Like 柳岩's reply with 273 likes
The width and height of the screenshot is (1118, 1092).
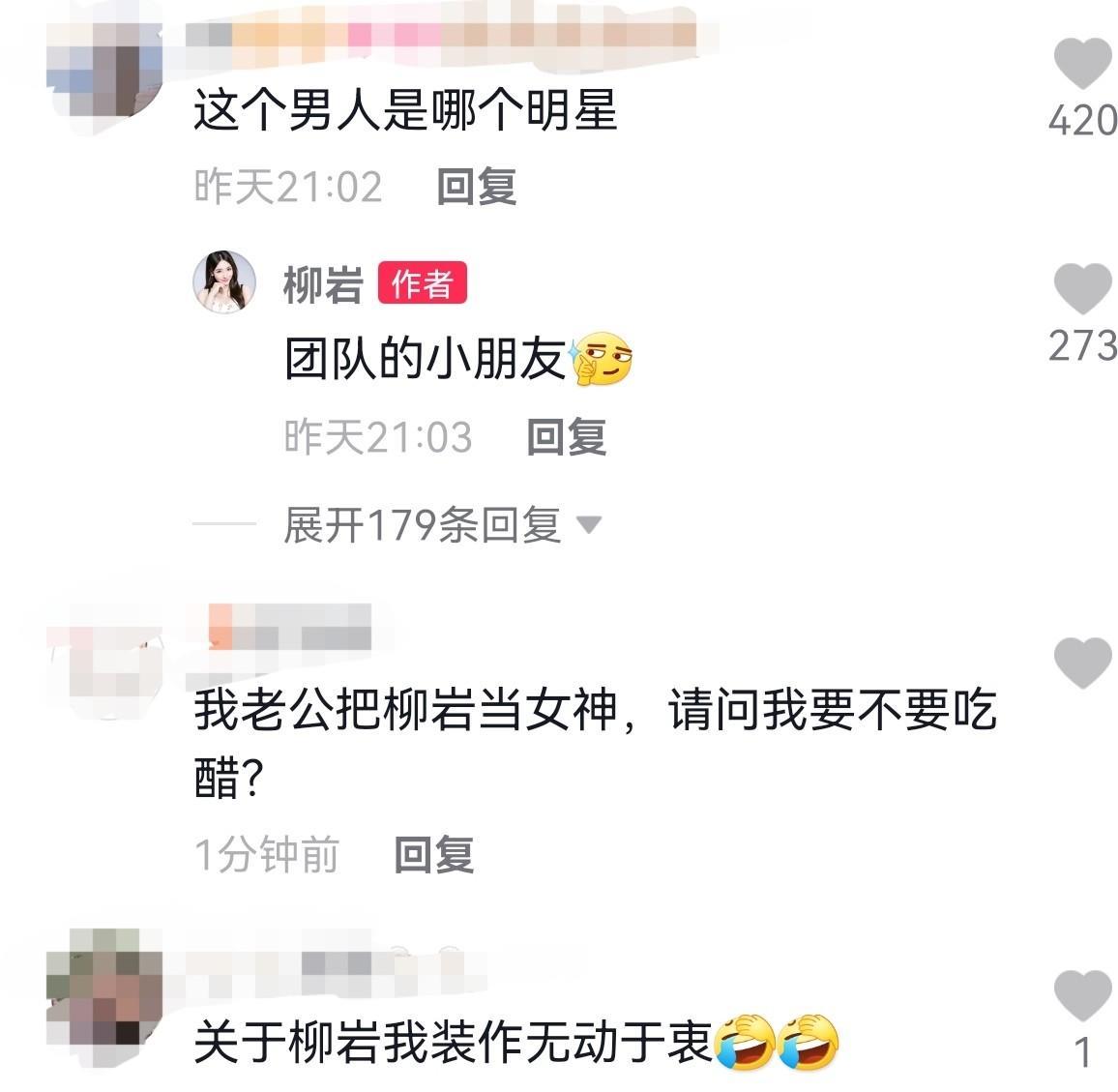pyautogui.click(x=1082, y=289)
